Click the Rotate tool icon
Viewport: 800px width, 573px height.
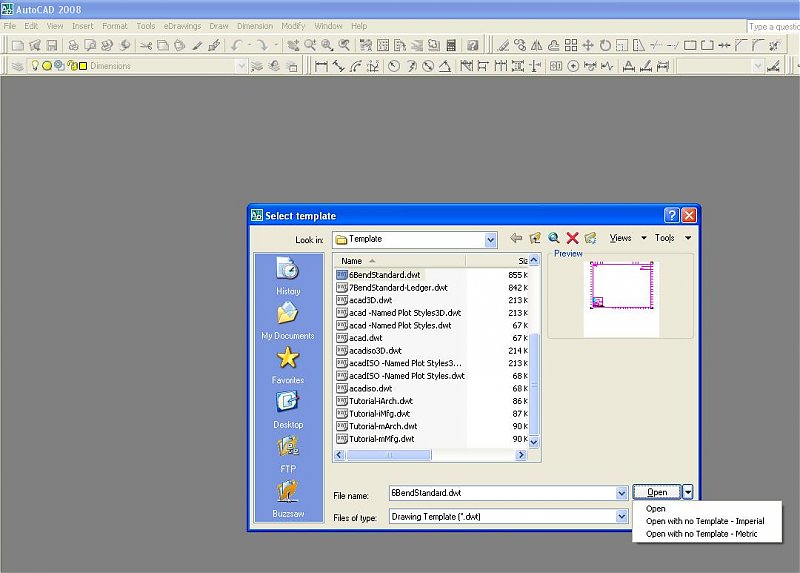[x=605, y=45]
